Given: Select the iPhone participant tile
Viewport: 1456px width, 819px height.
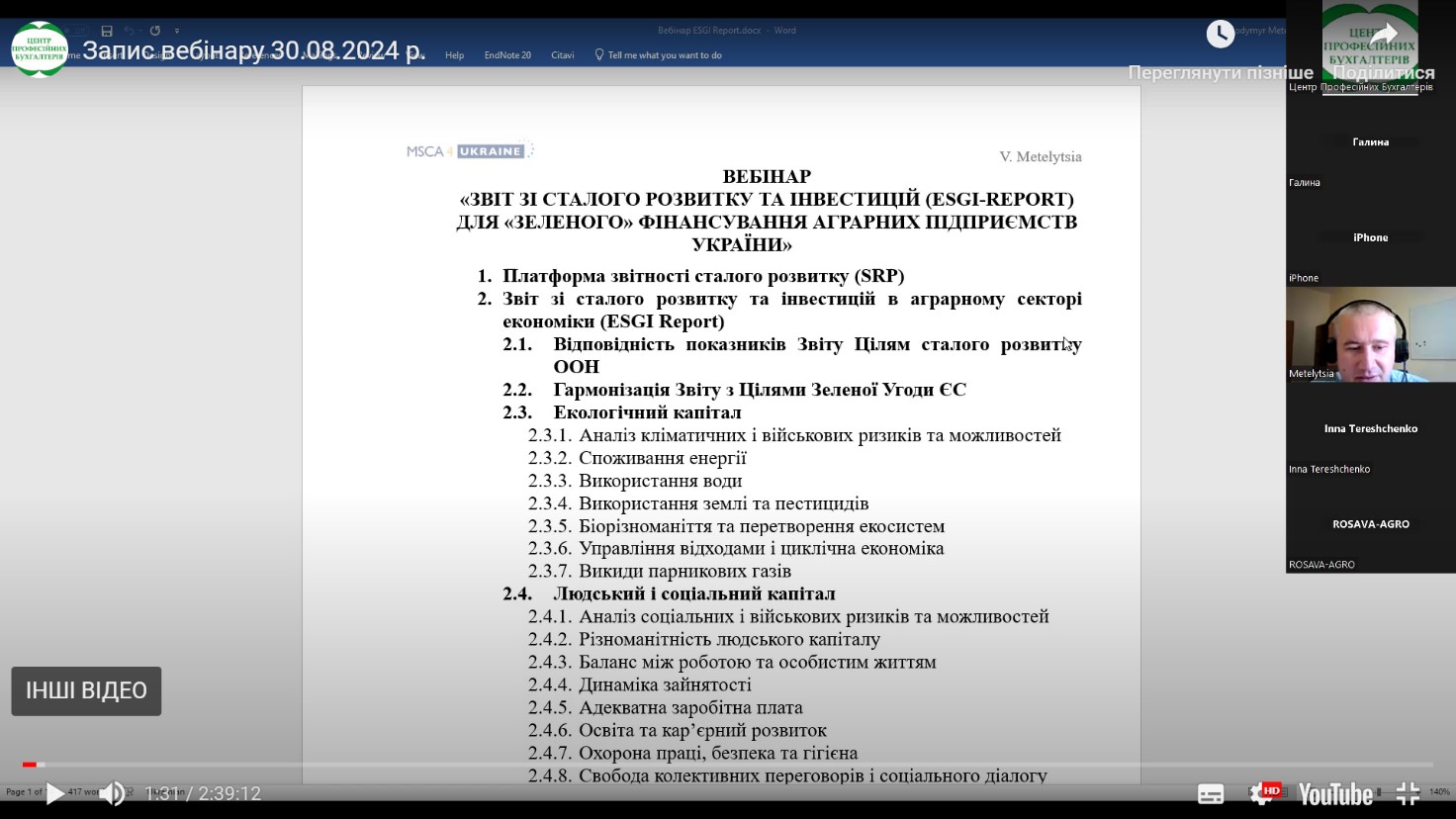Looking at the screenshot, I should 1371,238.
